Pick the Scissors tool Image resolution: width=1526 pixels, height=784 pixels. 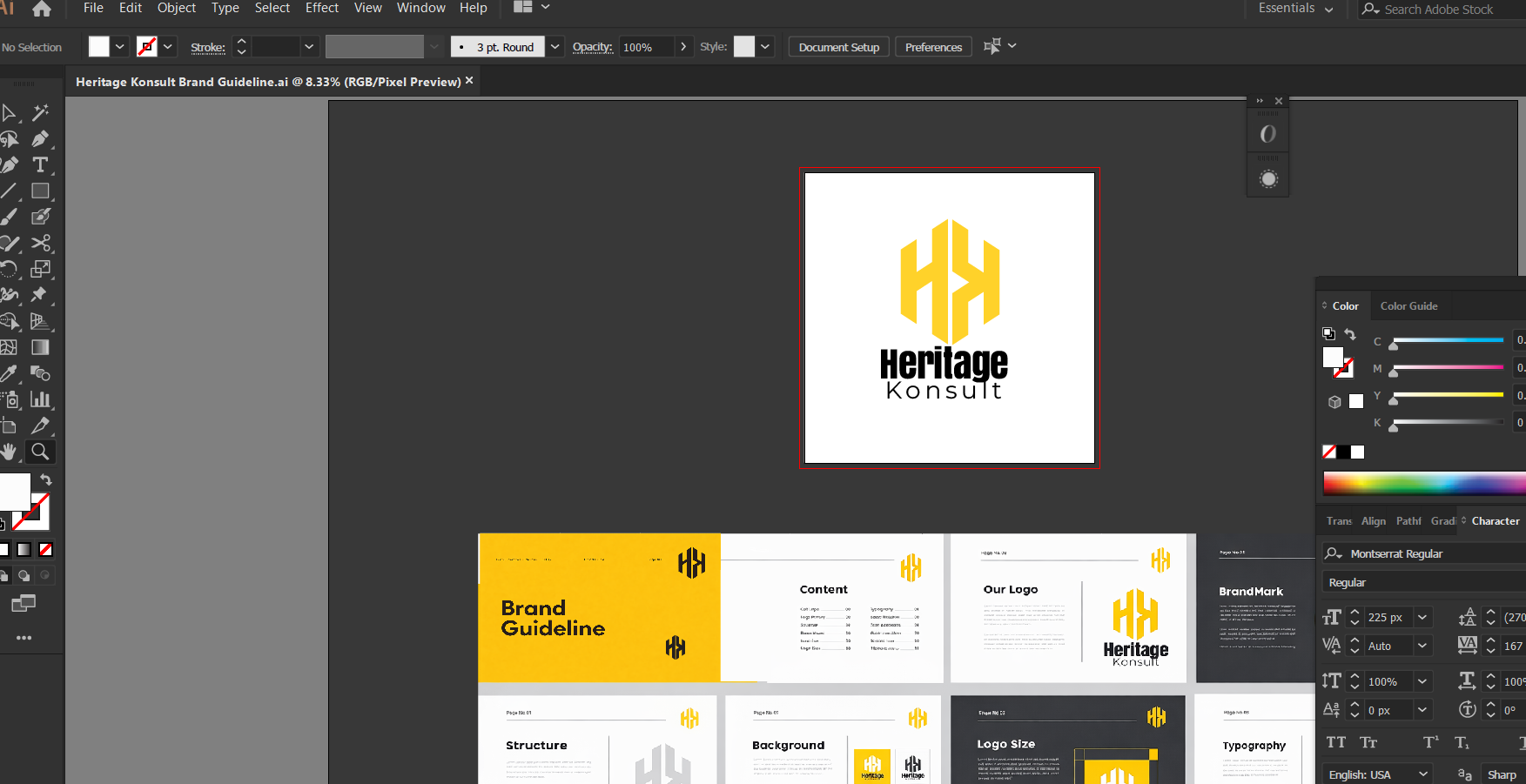40,243
